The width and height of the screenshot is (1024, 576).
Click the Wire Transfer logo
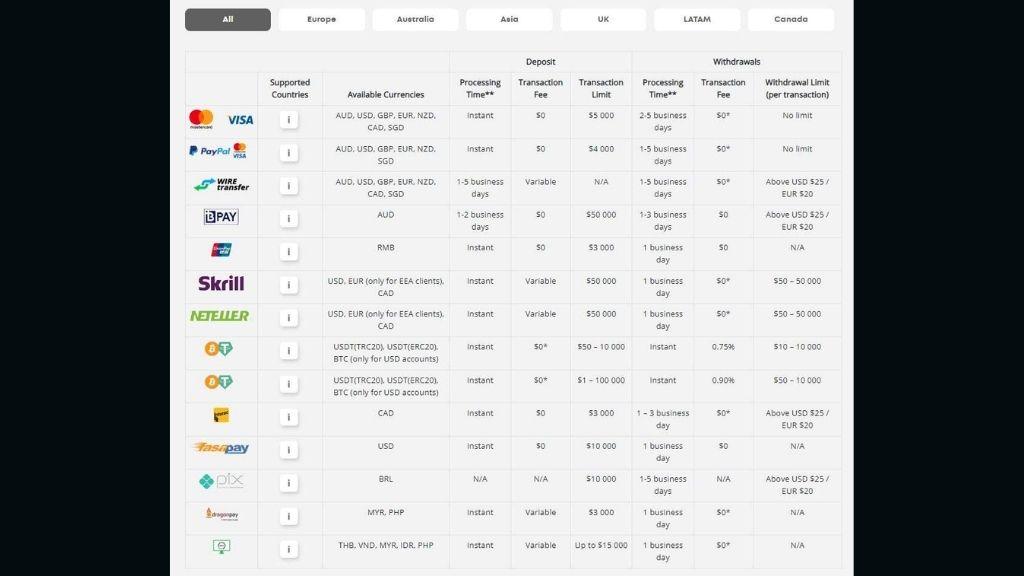coord(221,185)
